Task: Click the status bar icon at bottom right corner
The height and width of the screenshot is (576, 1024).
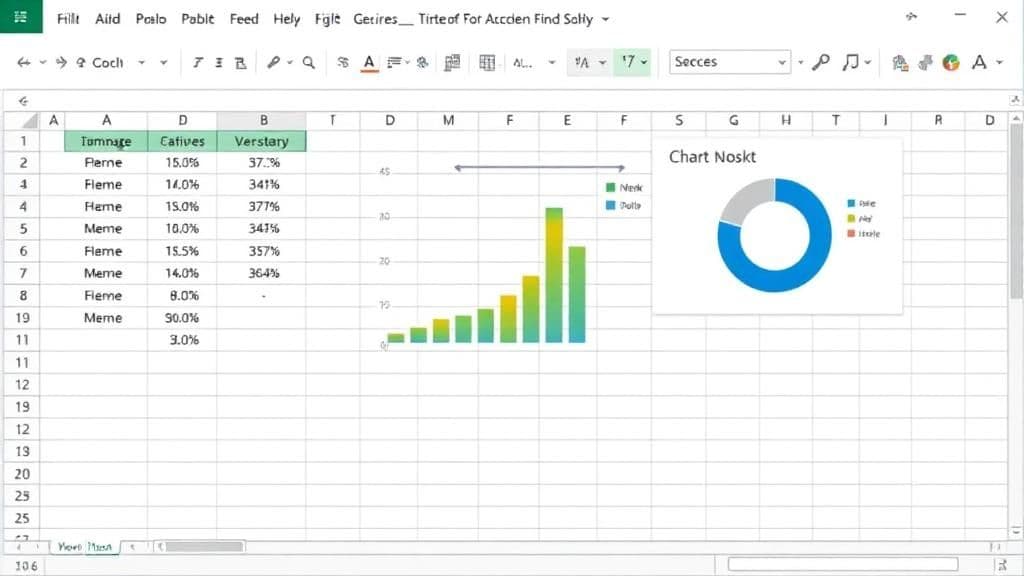Action: [x=1002, y=566]
